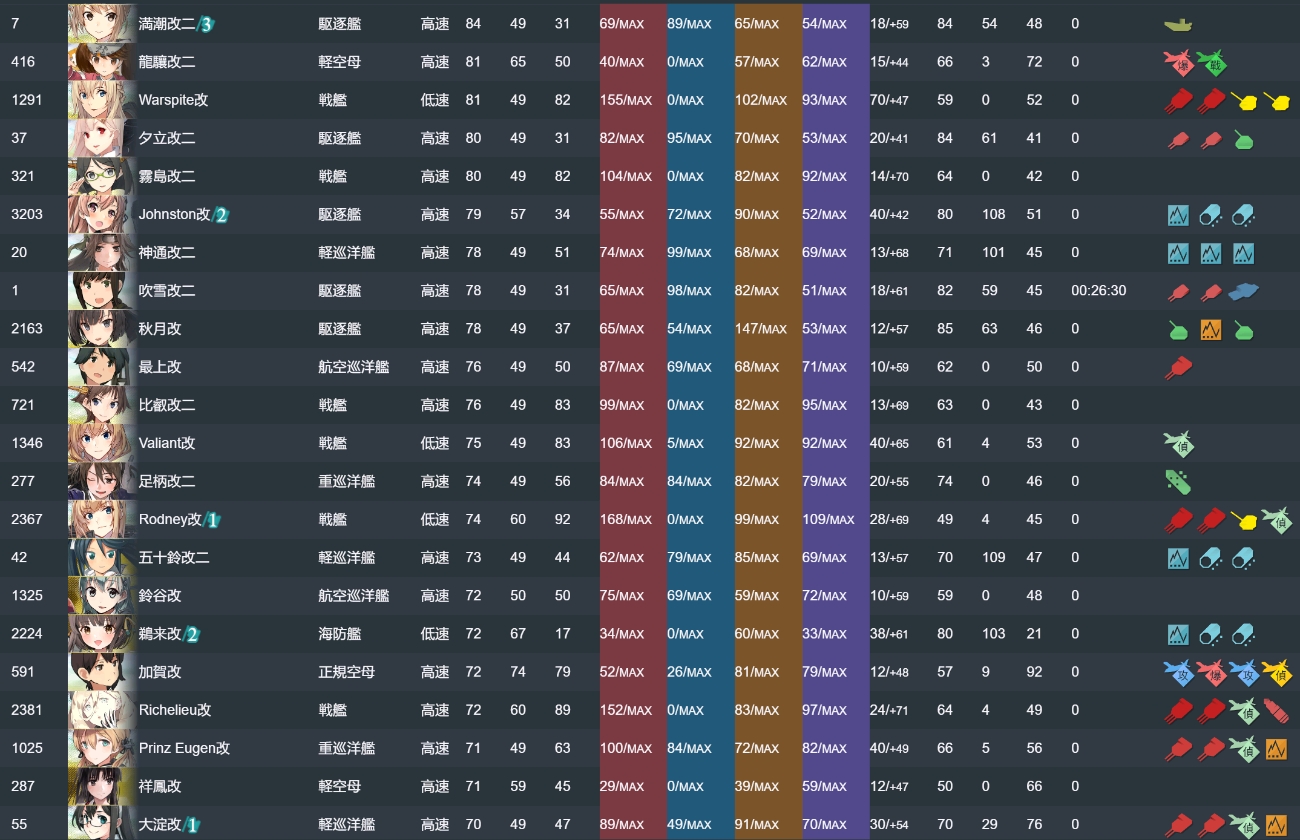Click ship ID 3203 in the first column
The image size is (1300, 840).
(27, 214)
